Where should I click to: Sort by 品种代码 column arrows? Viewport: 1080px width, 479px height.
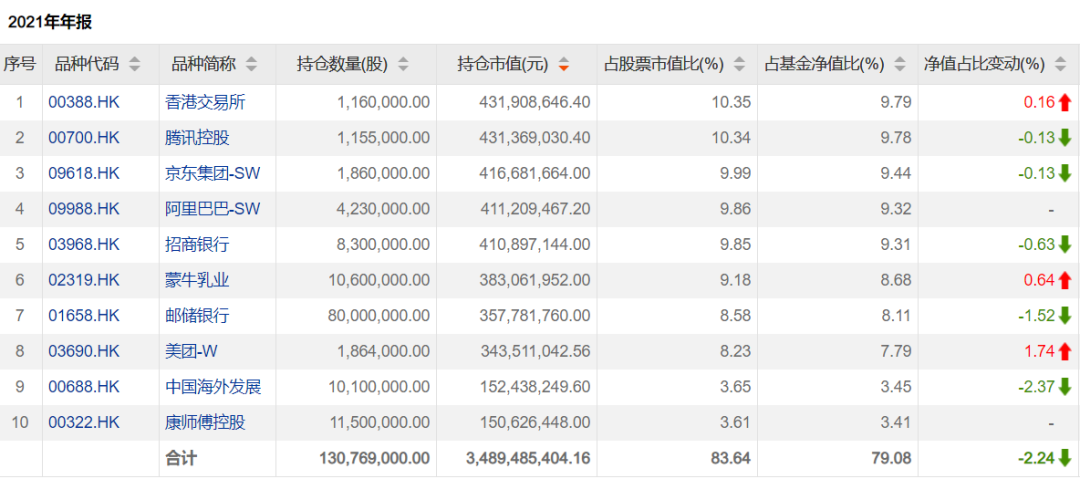coord(135,65)
